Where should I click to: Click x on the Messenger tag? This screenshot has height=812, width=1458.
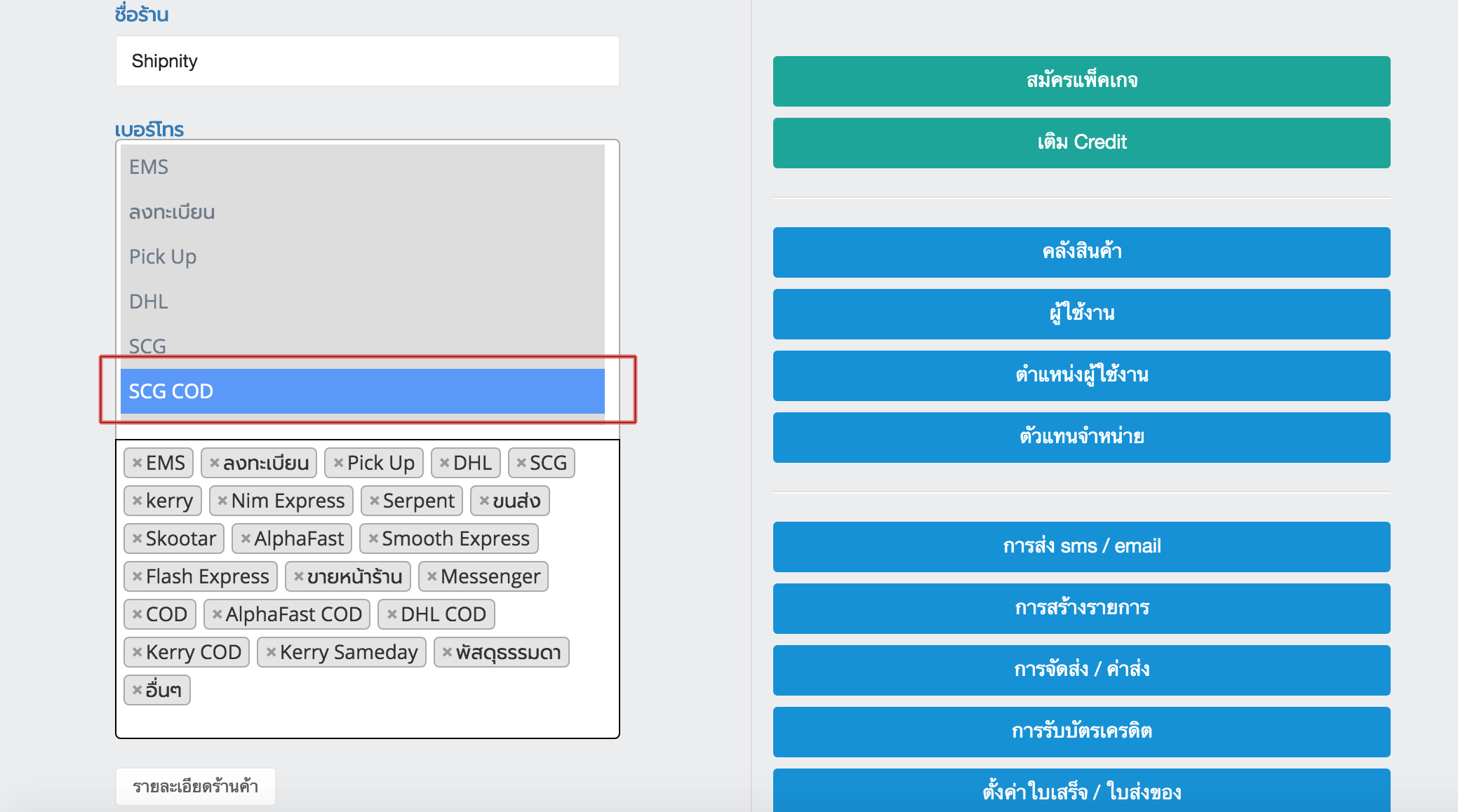click(432, 577)
